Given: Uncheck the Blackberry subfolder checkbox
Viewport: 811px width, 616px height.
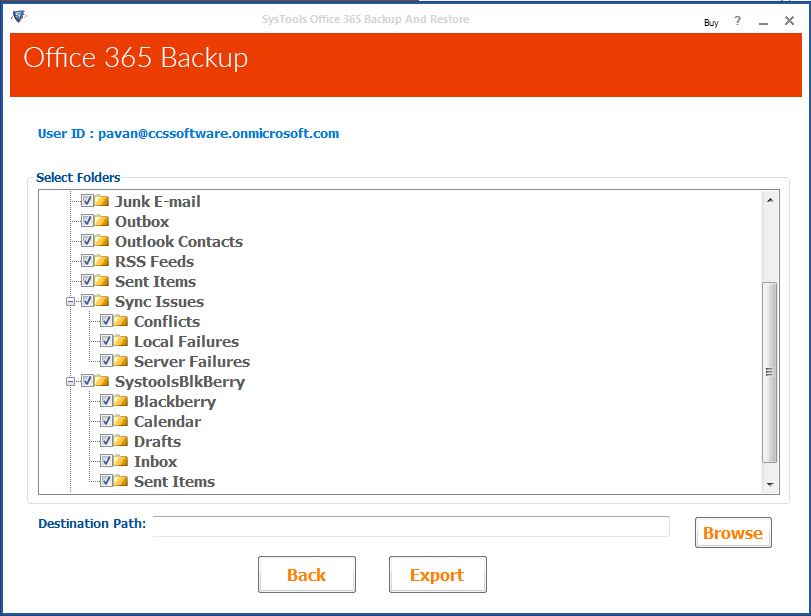Looking at the screenshot, I should [107, 400].
